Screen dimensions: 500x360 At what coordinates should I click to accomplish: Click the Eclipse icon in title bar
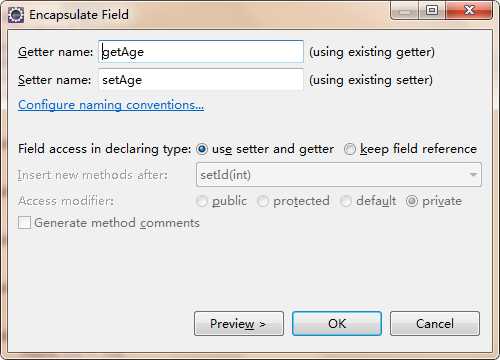16,15
